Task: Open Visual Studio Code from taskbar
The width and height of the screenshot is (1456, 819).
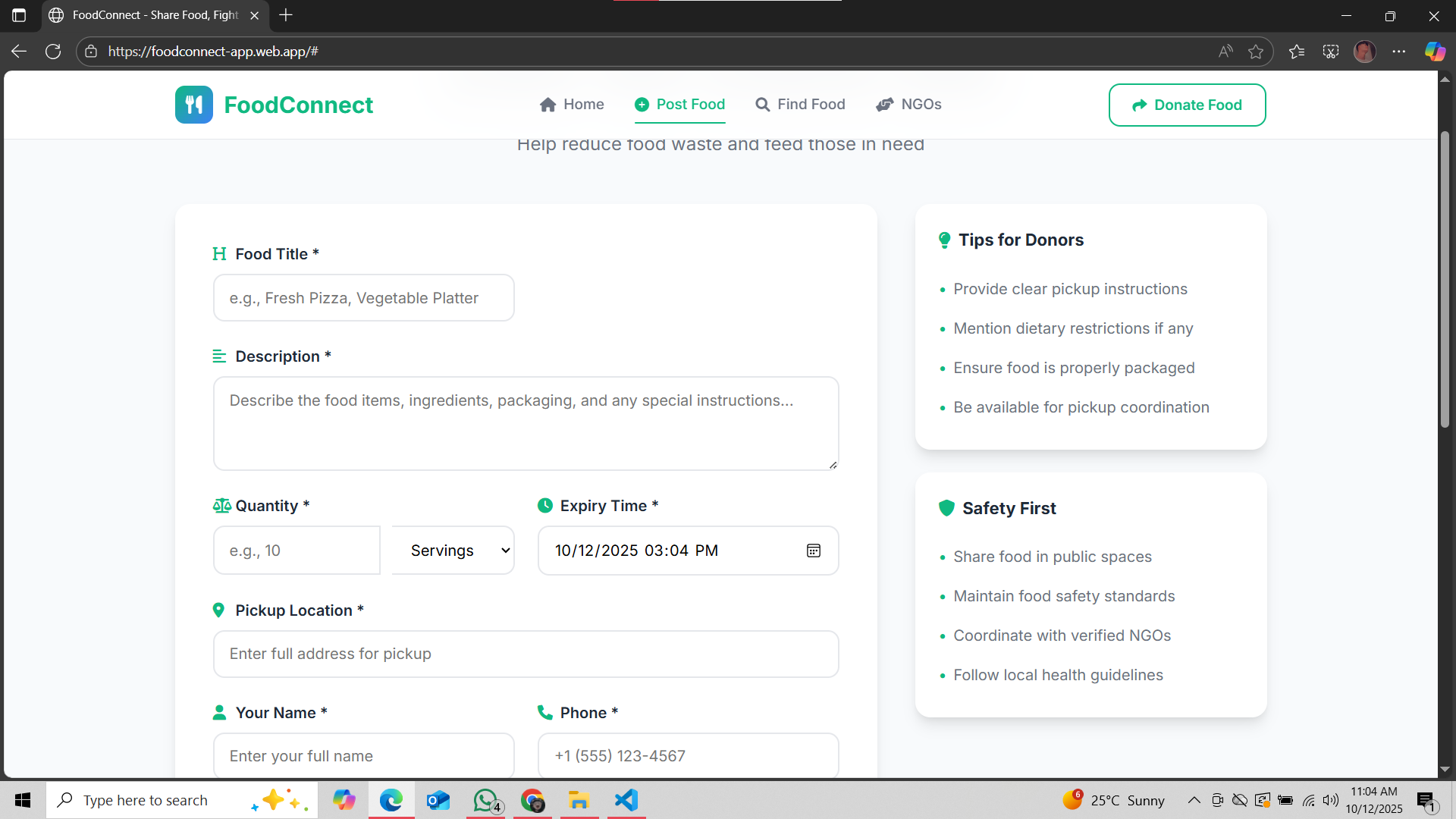Action: [626, 800]
